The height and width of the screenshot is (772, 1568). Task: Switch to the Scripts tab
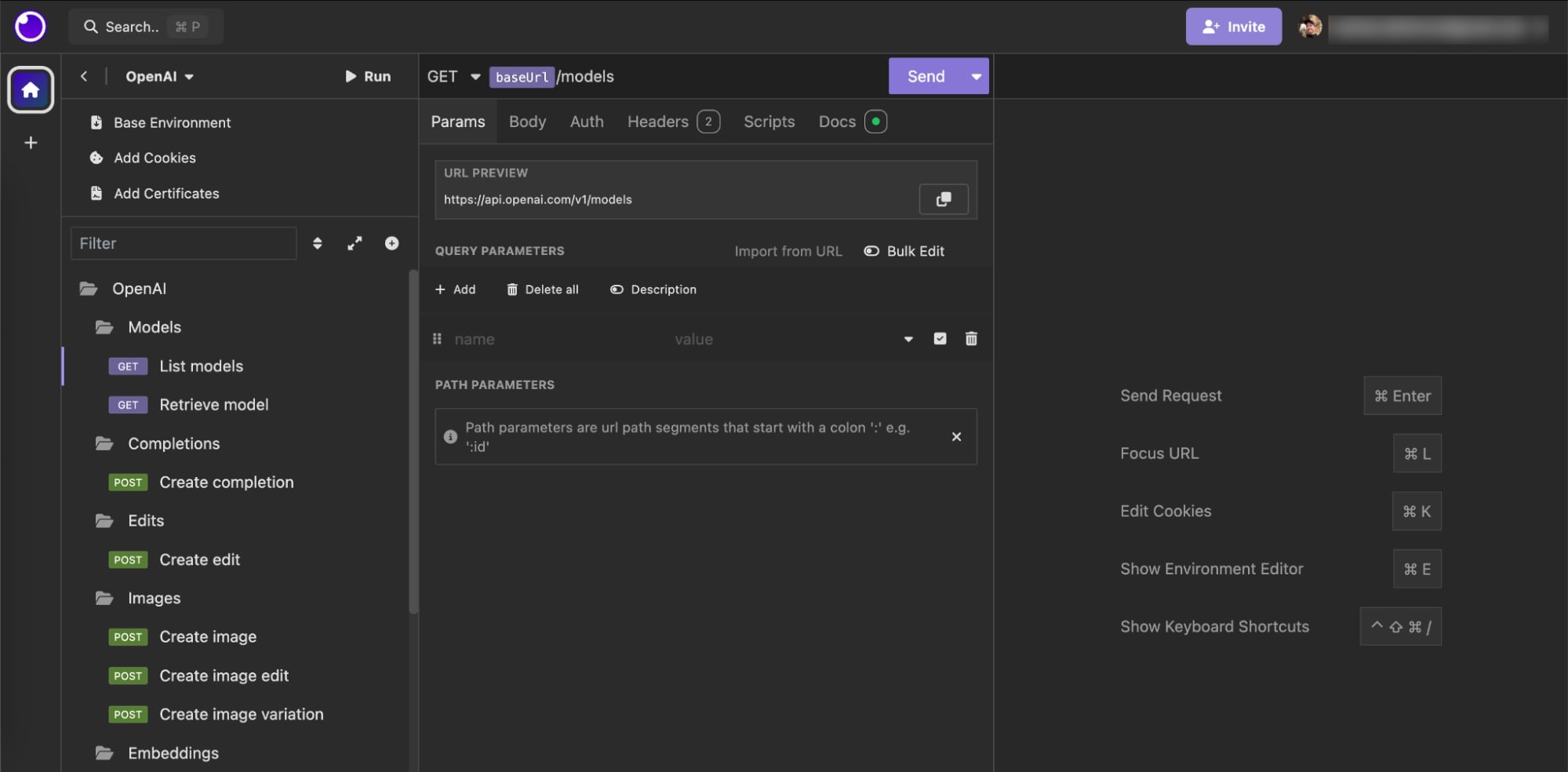[x=769, y=122]
